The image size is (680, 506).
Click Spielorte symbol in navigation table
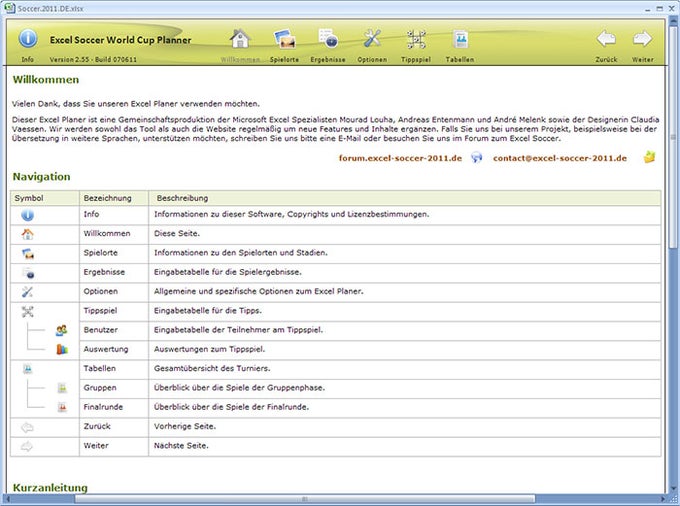pyautogui.click(x=28, y=254)
